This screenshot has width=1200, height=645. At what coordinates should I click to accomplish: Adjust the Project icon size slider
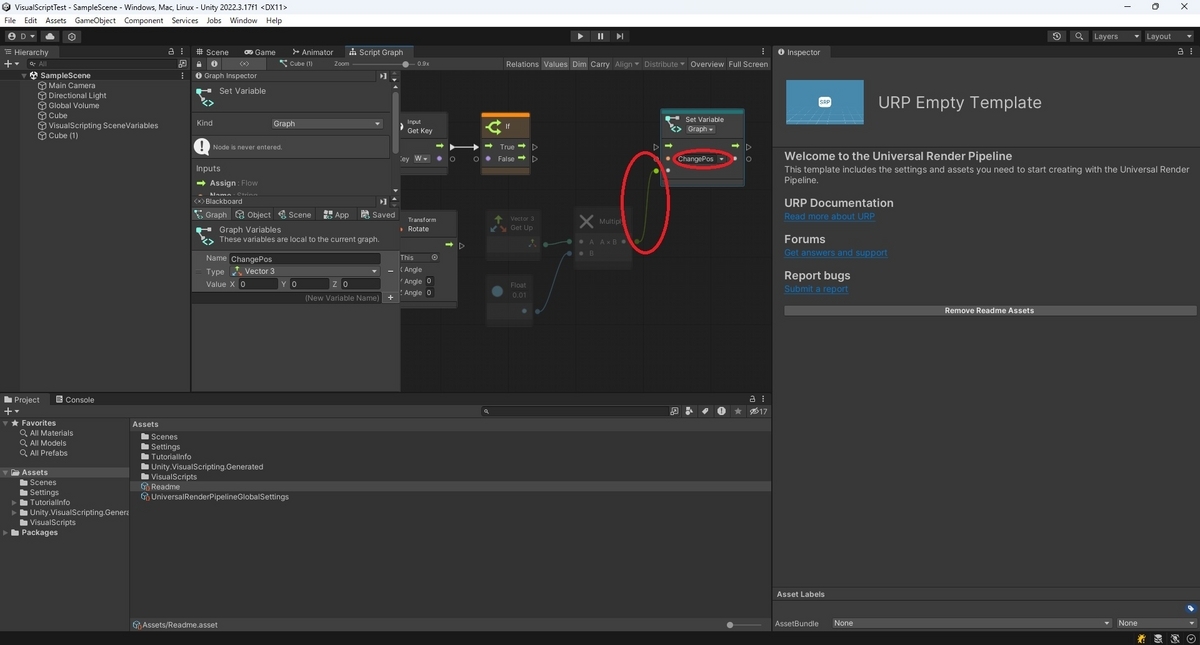(743, 625)
